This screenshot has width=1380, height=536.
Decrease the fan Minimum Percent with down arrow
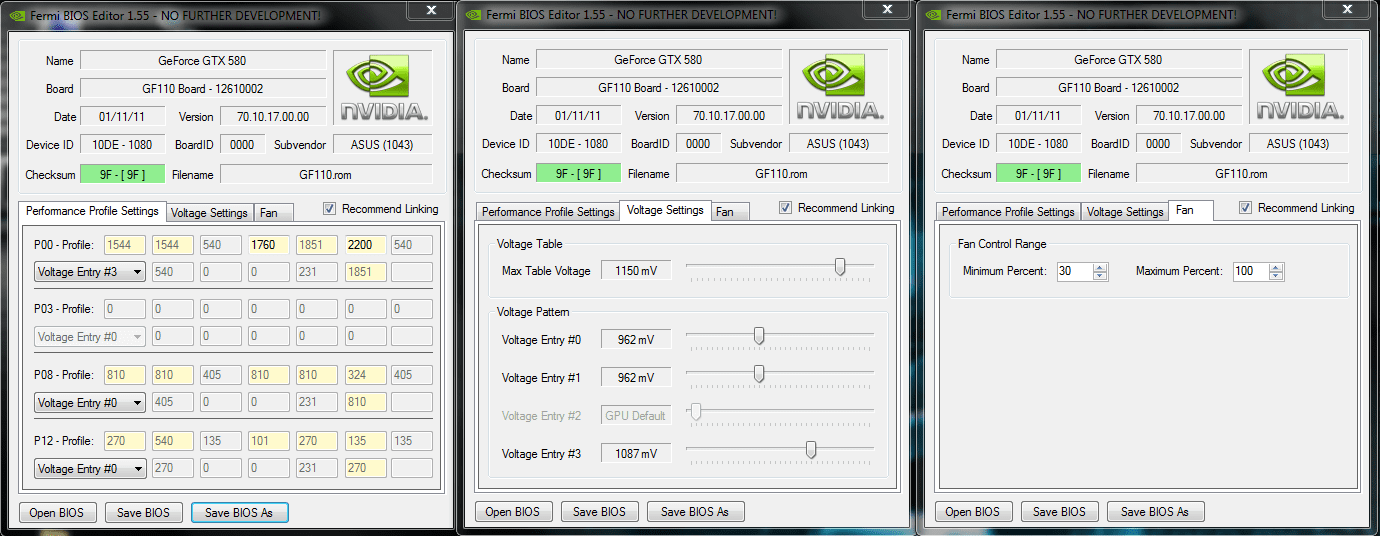(1100, 275)
